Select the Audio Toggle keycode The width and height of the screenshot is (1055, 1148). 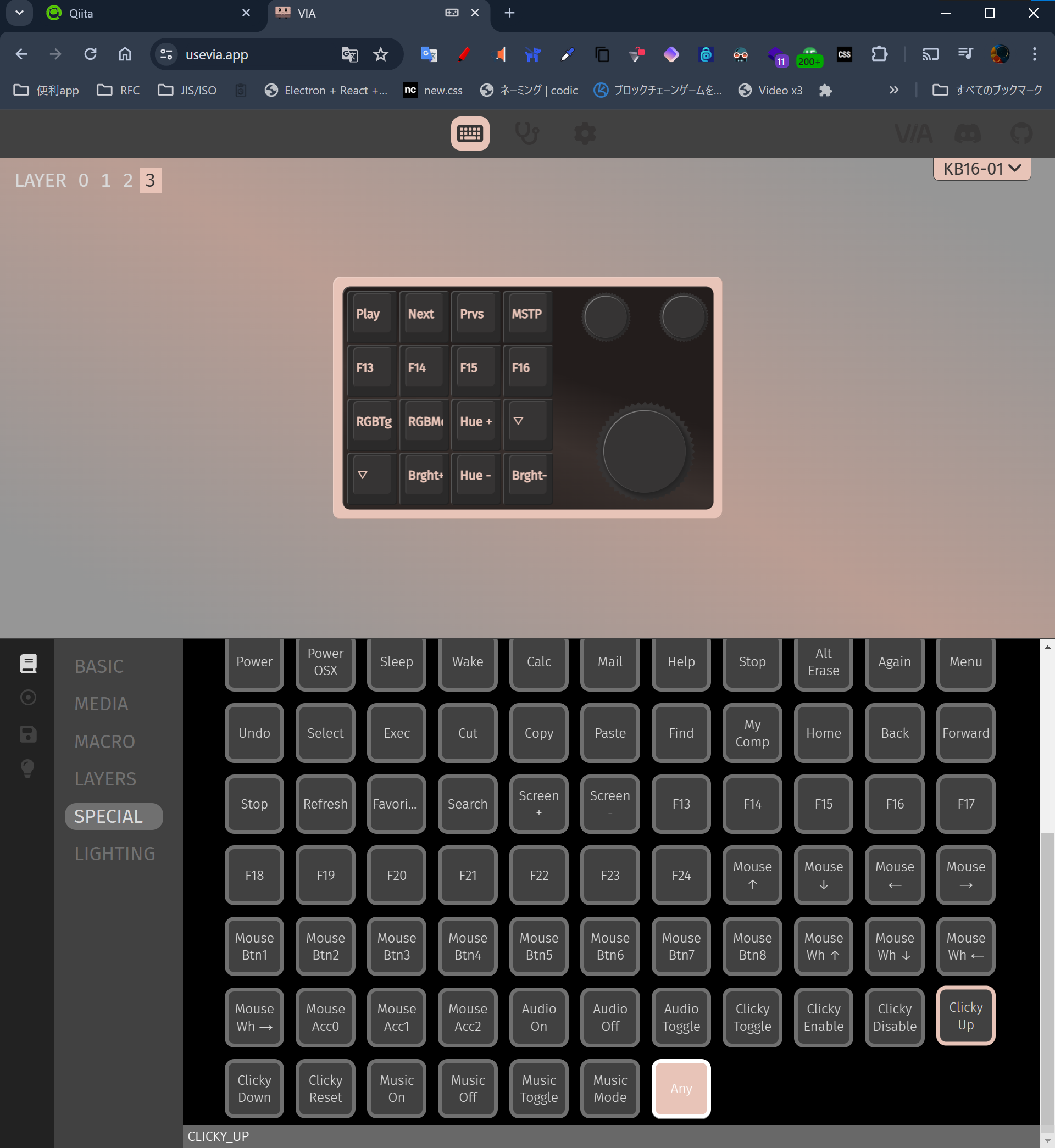(x=680, y=1017)
